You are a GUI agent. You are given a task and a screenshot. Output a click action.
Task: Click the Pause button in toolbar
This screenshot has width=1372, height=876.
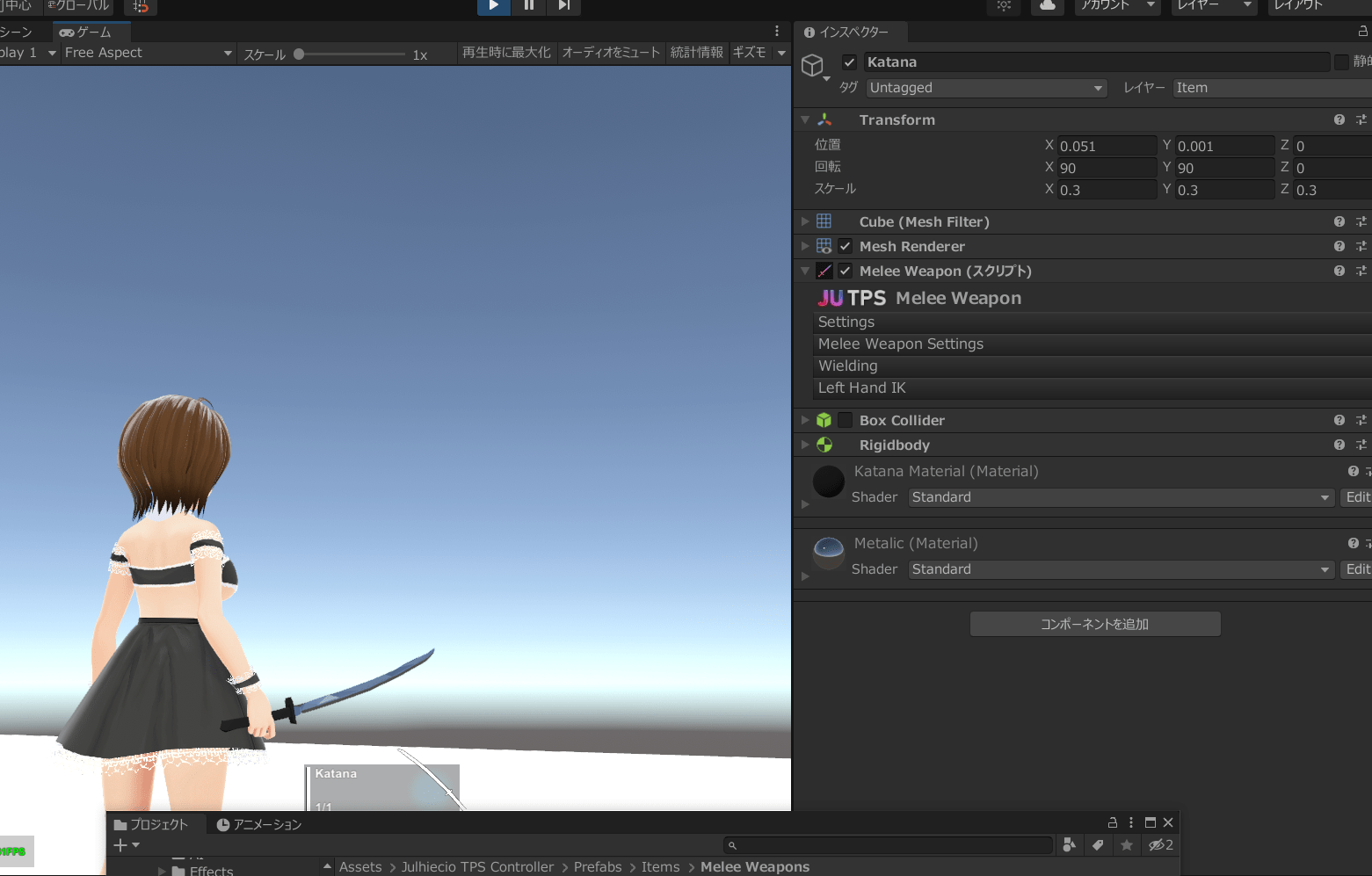click(528, 5)
